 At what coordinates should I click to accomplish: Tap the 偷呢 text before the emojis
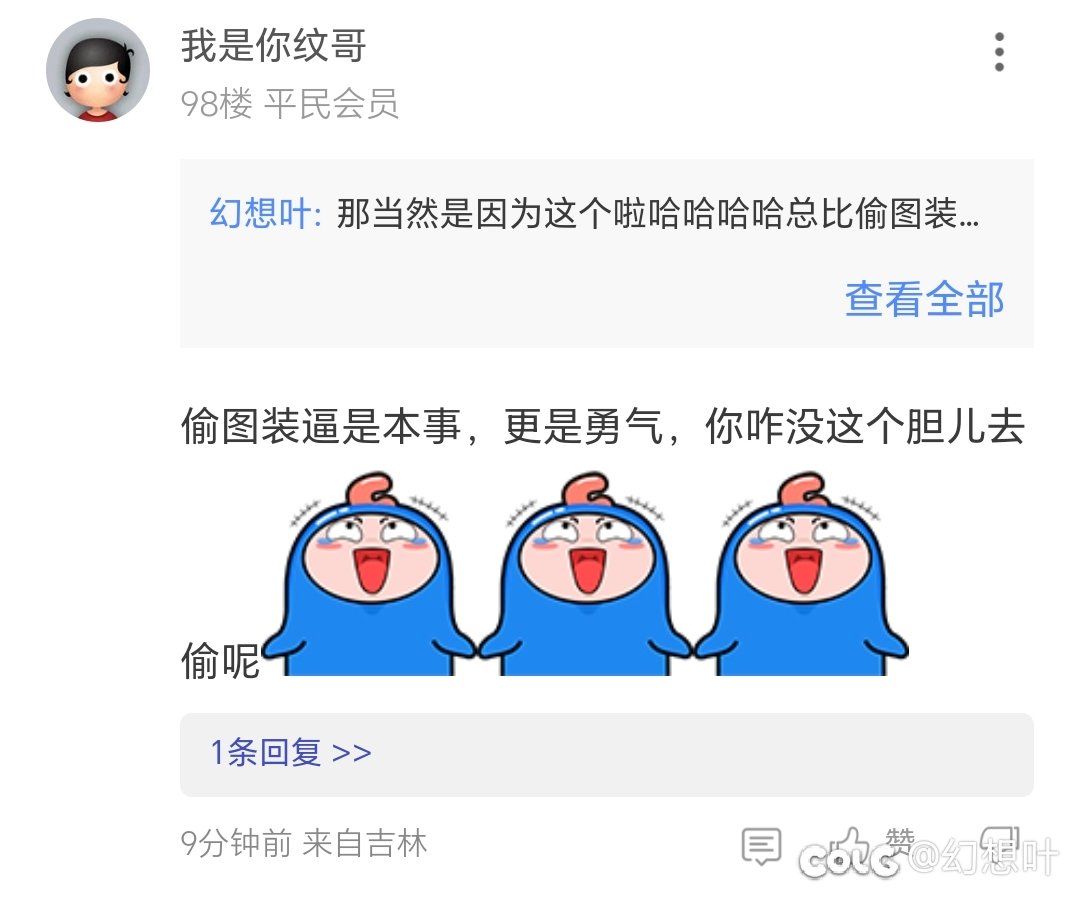(220, 661)
